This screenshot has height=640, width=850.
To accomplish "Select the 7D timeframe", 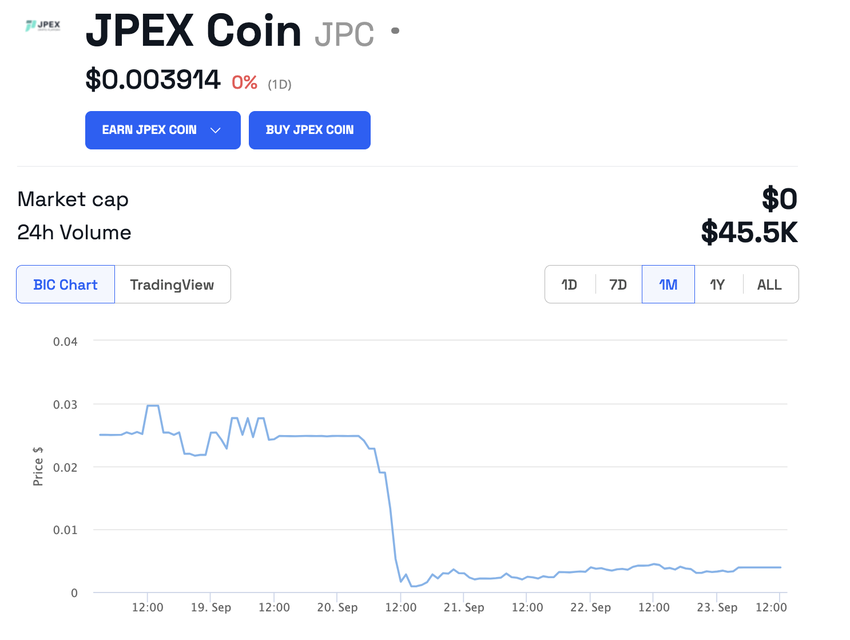I will pyautogui.click(x=618, y=284).
